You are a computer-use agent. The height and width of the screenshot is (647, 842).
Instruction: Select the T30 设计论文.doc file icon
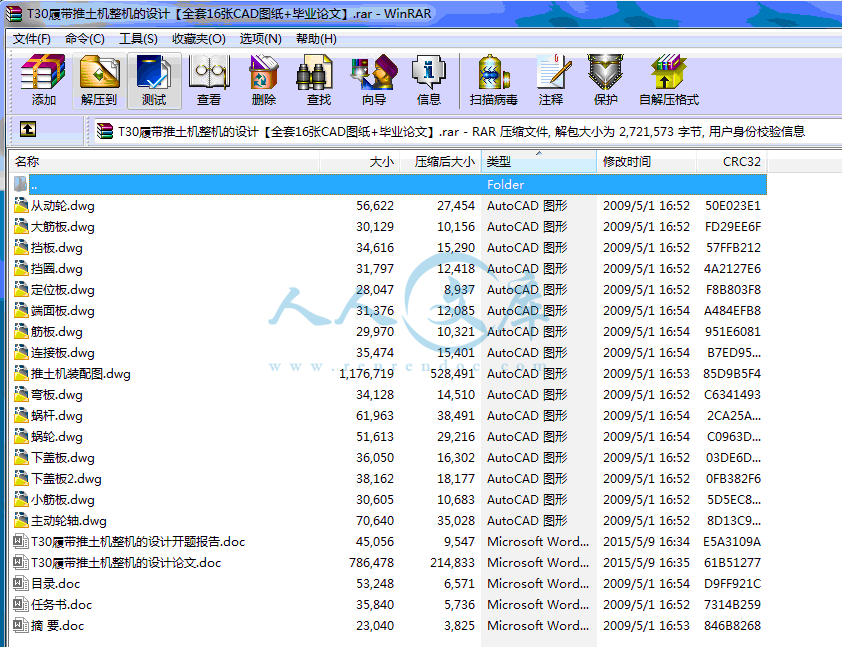tap(21, 562)
